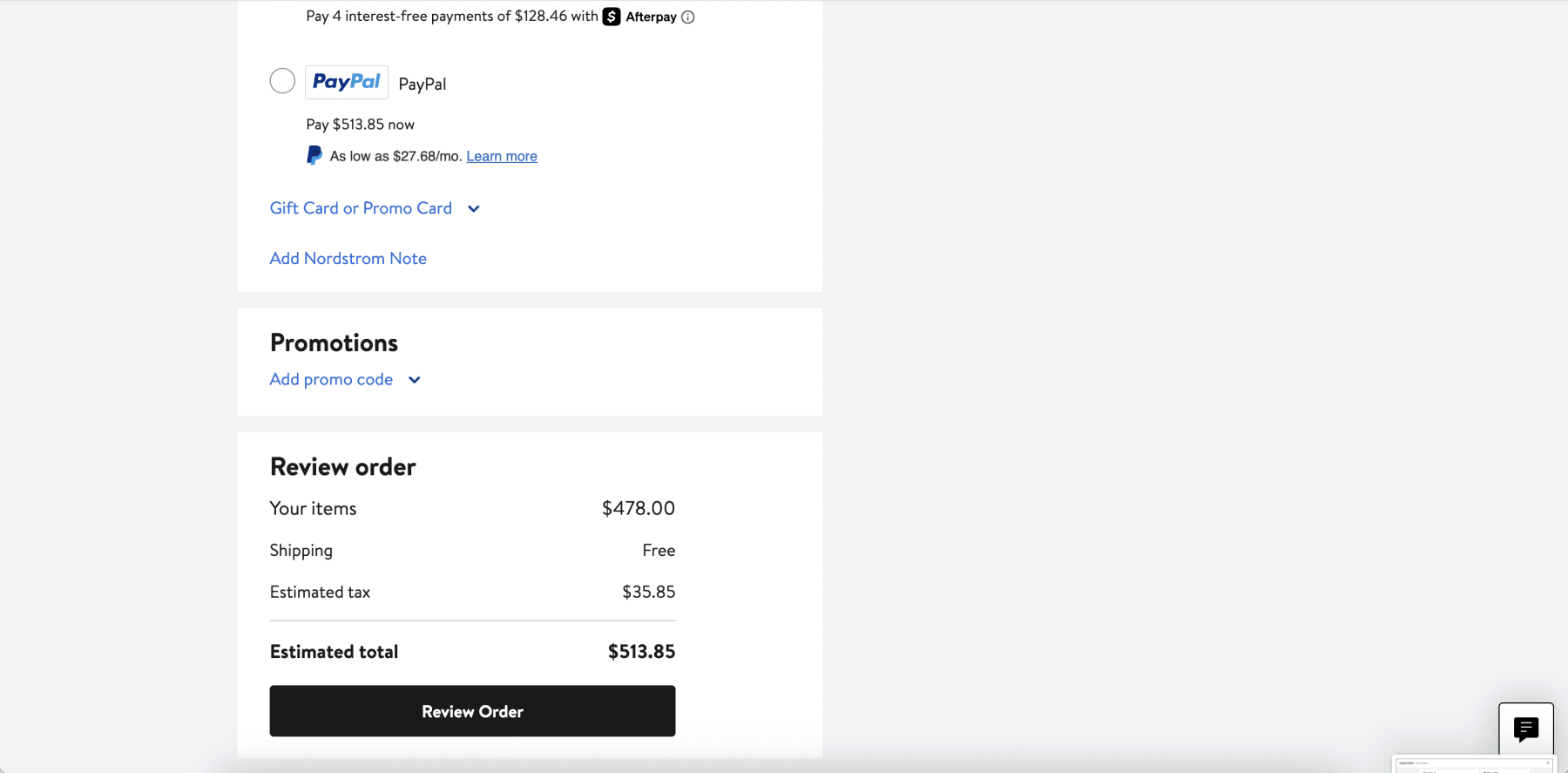Click the Afterpay info circle icon
This screenshot has width=1568, height=773.
coord(688,17)
